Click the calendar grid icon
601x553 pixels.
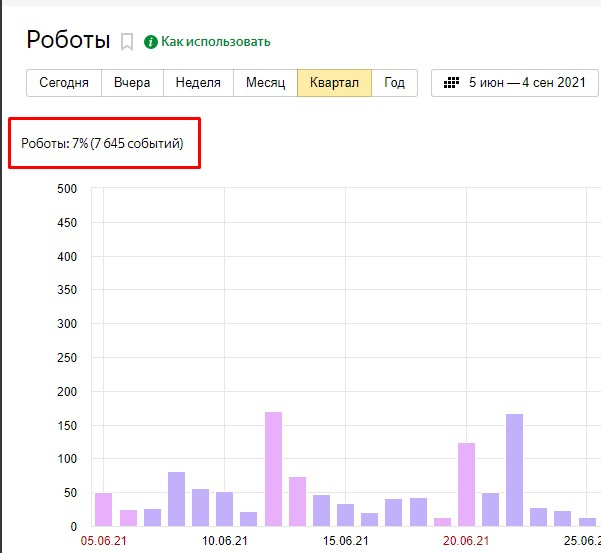[x=451, y=83]
